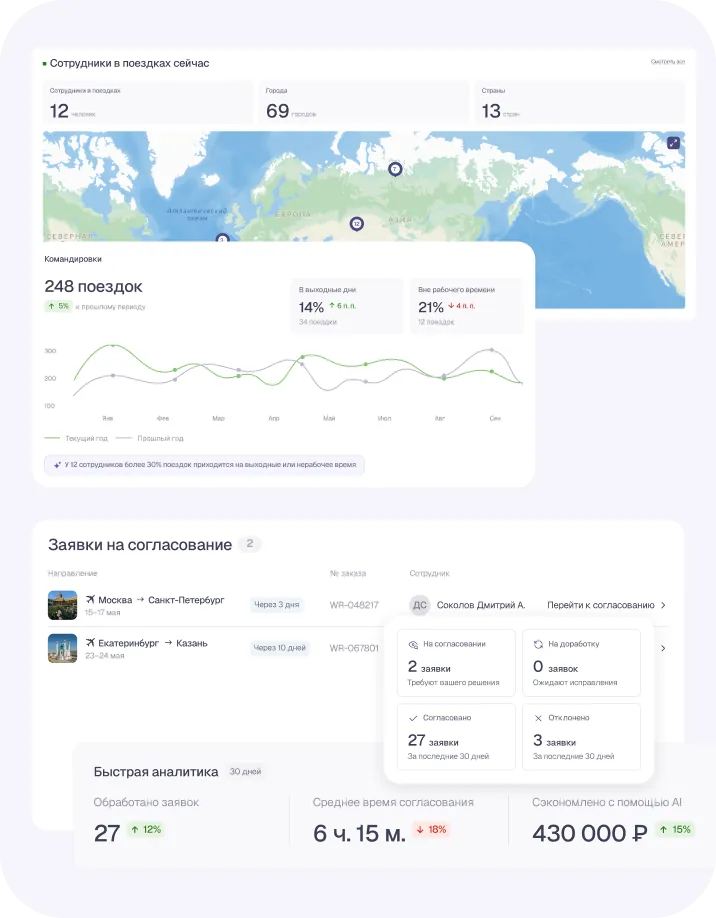Click the Москва → Санкт-Петербург route text
716x918 pixels.
[x=161, y=600]
